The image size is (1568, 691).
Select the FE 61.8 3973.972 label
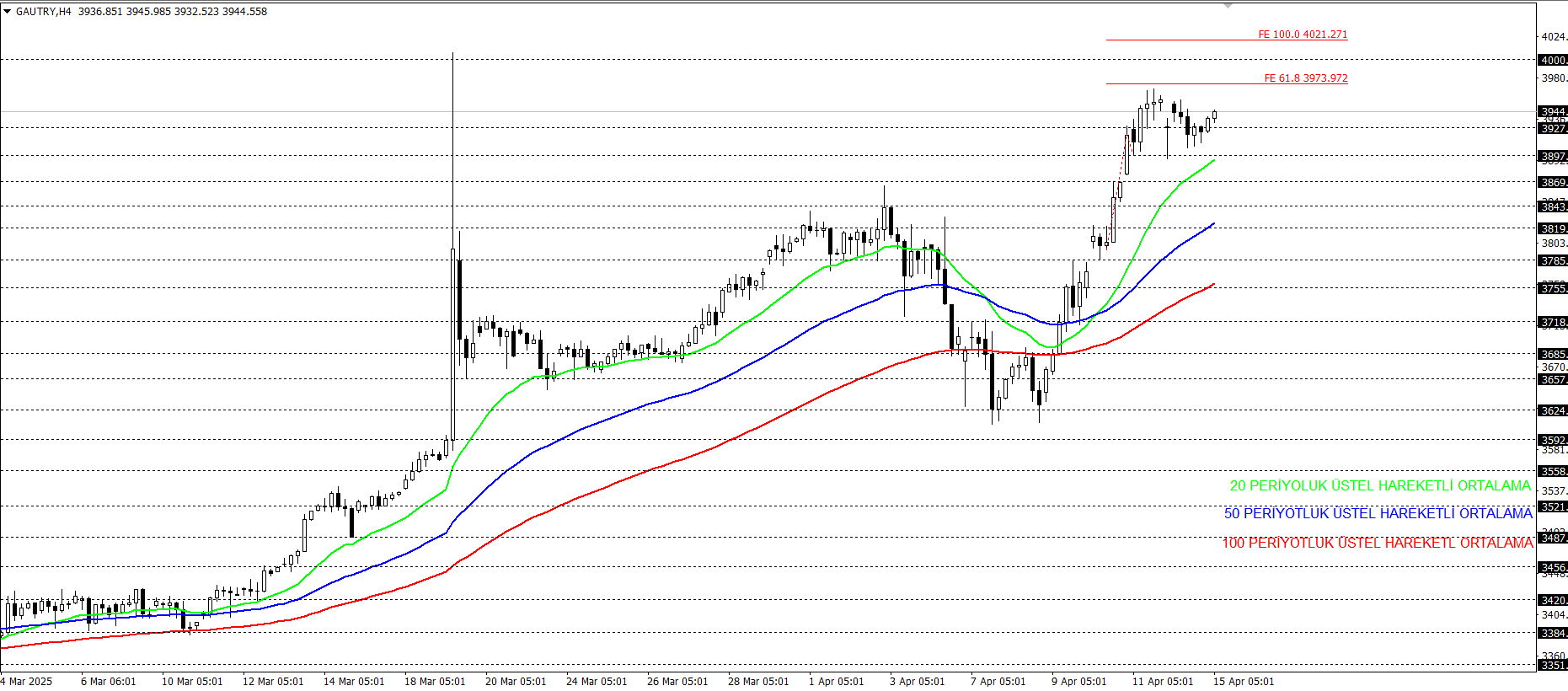[x=1306, y=78]
